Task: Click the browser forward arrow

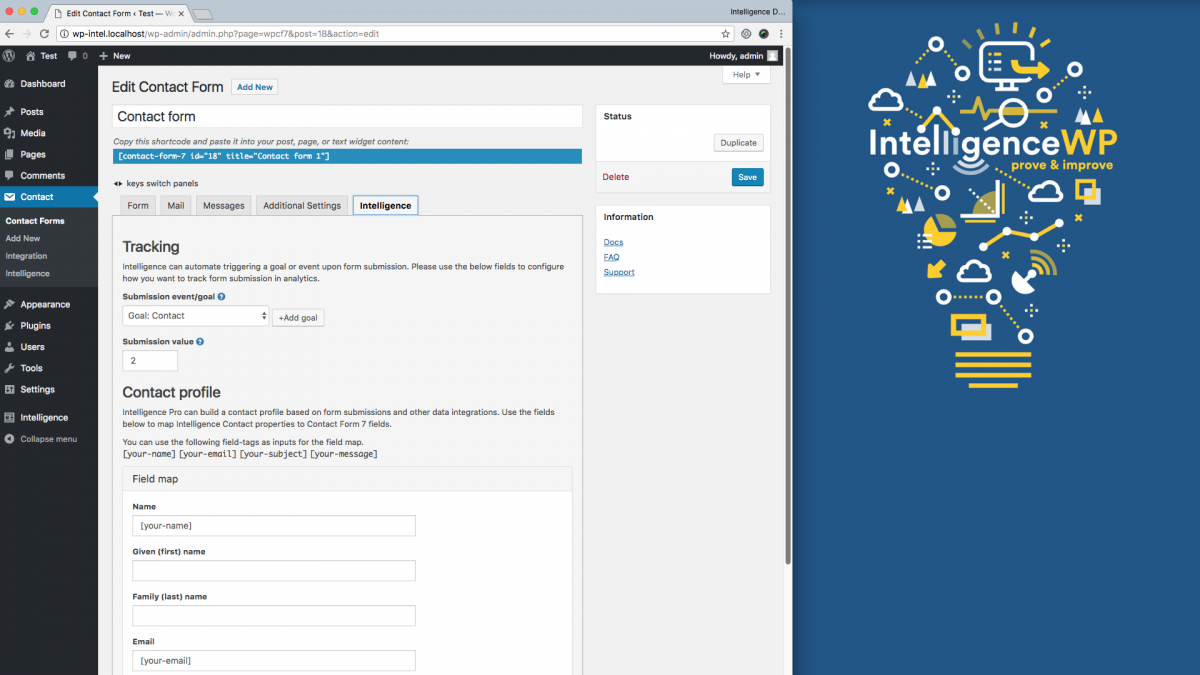Action: (x=27, y=33)
